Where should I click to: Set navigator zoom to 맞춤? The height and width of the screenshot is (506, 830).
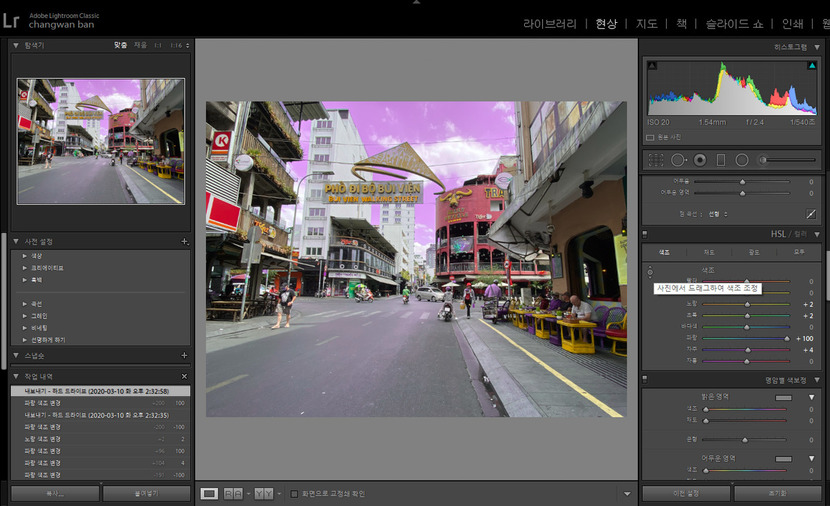120,46
